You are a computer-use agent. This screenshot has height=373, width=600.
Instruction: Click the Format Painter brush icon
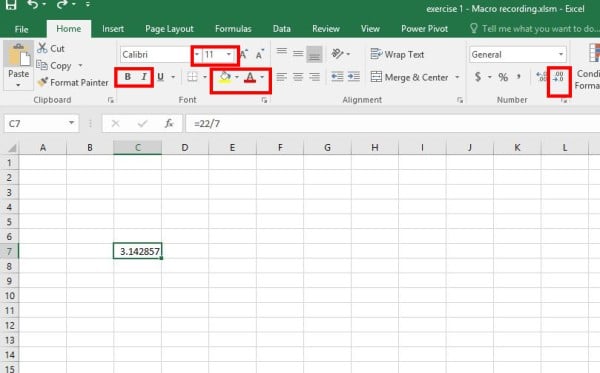pyautogui.click(x=42, y=82)
